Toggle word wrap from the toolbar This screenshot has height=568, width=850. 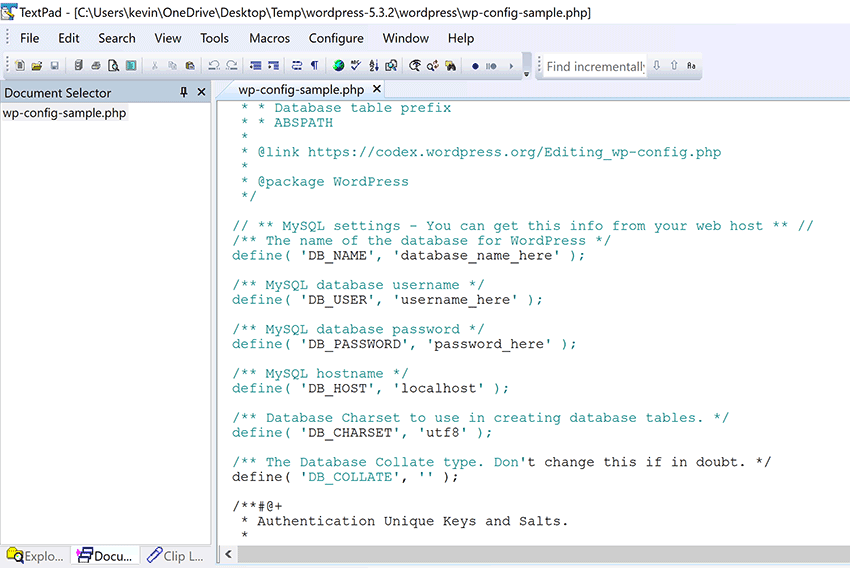297,66
